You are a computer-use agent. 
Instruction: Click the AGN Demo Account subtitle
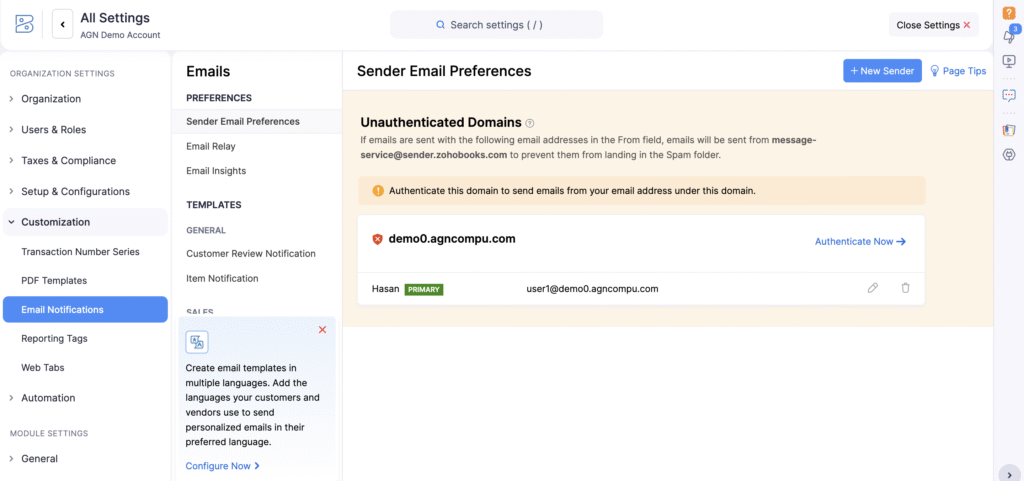(x=120, y=35)
